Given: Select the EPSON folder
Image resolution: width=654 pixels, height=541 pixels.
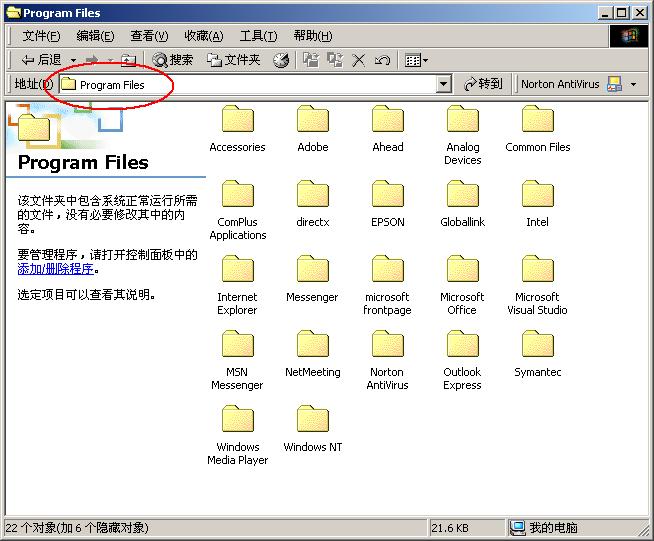Looking at the screenshot, I should 388,204.
